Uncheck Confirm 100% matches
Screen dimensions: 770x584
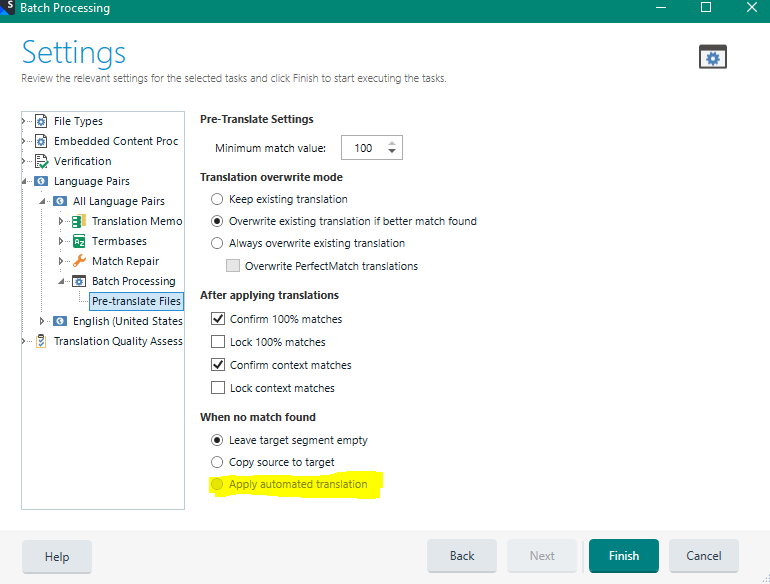(x=218, y=319)
